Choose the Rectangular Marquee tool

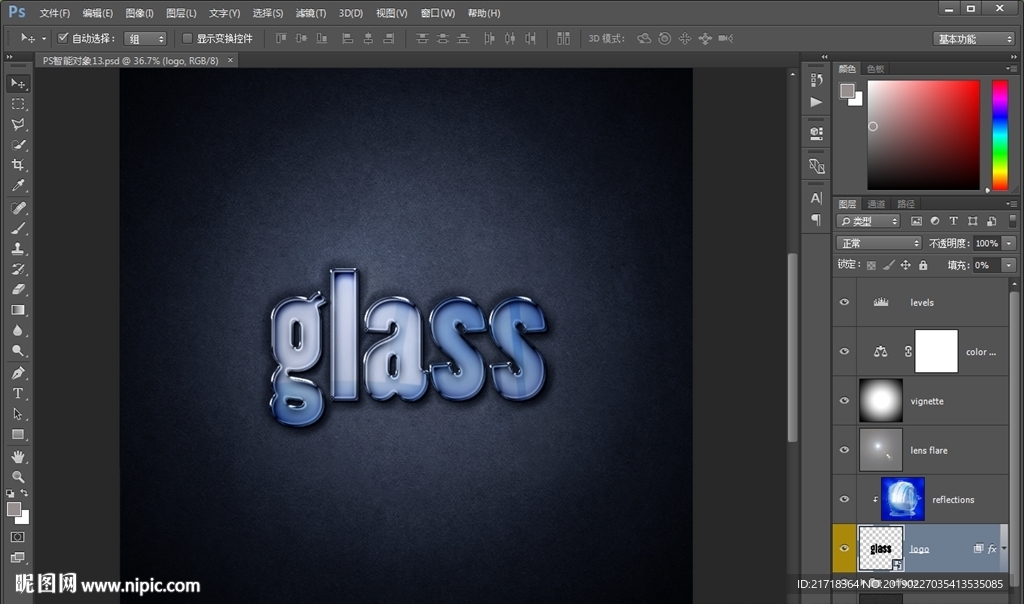point(18,104)
